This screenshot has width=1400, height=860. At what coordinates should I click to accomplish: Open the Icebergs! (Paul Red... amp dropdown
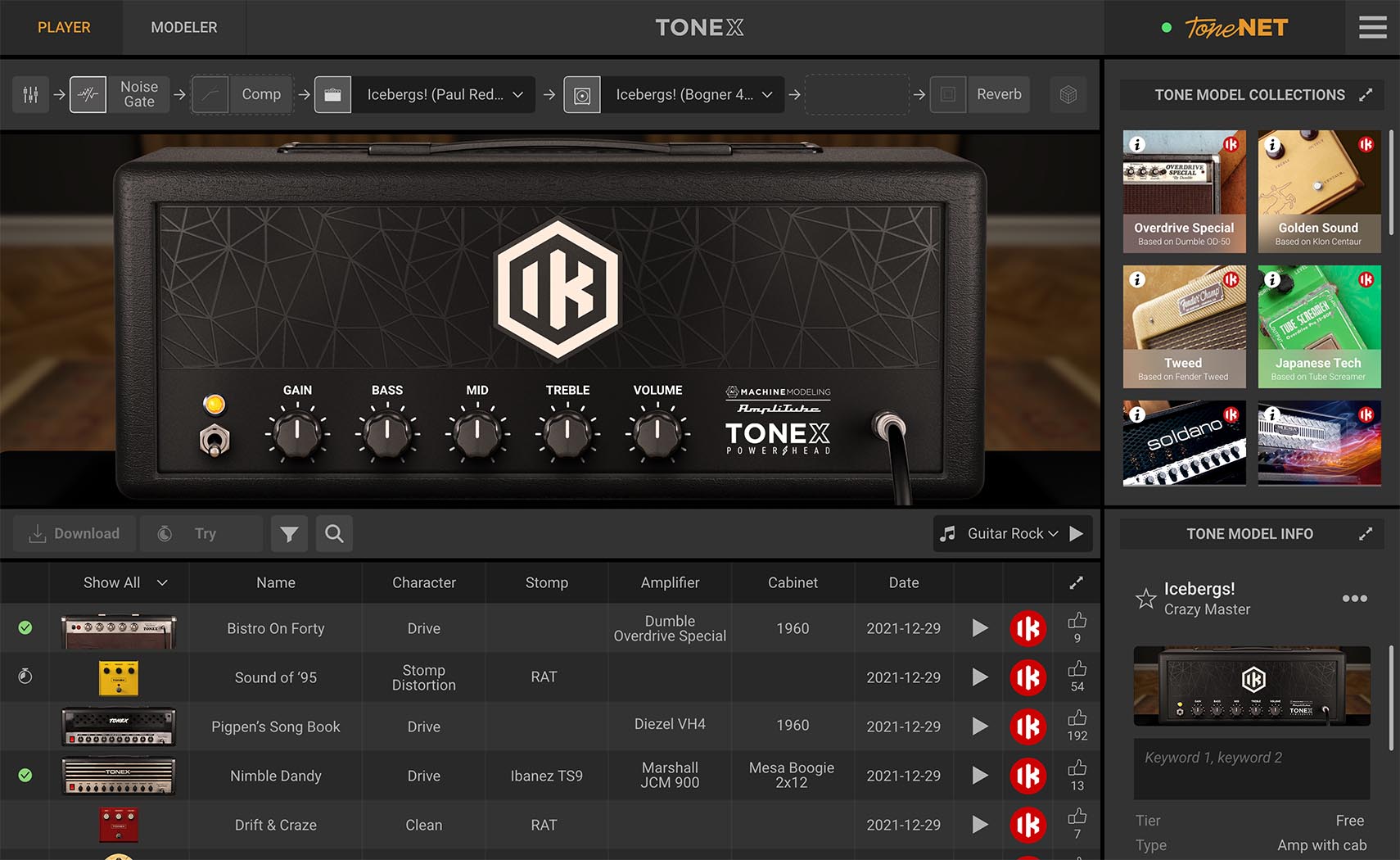pyautogui.click(x=445, y=95)
